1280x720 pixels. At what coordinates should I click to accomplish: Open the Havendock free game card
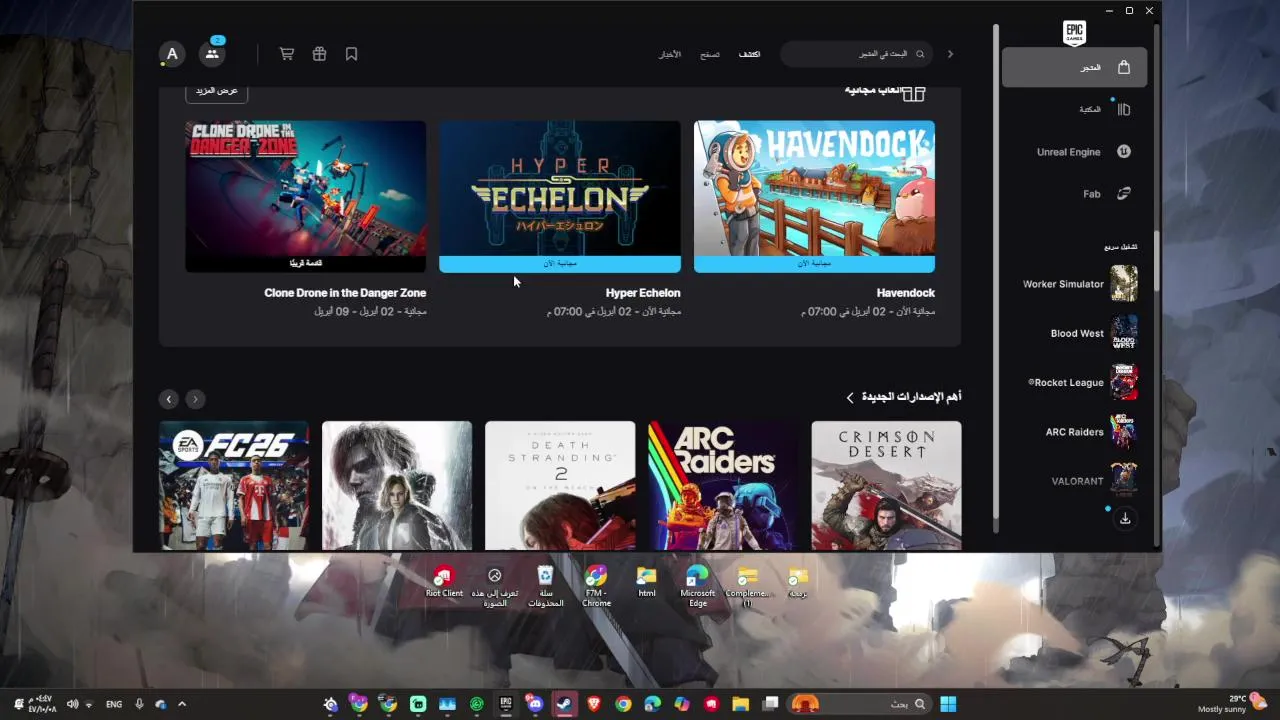(814, 196)
